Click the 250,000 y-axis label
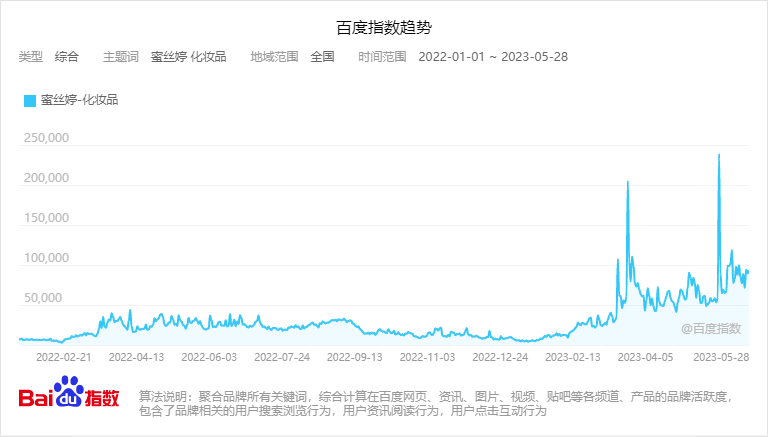The image size is (768, 437). coord(47,138)
